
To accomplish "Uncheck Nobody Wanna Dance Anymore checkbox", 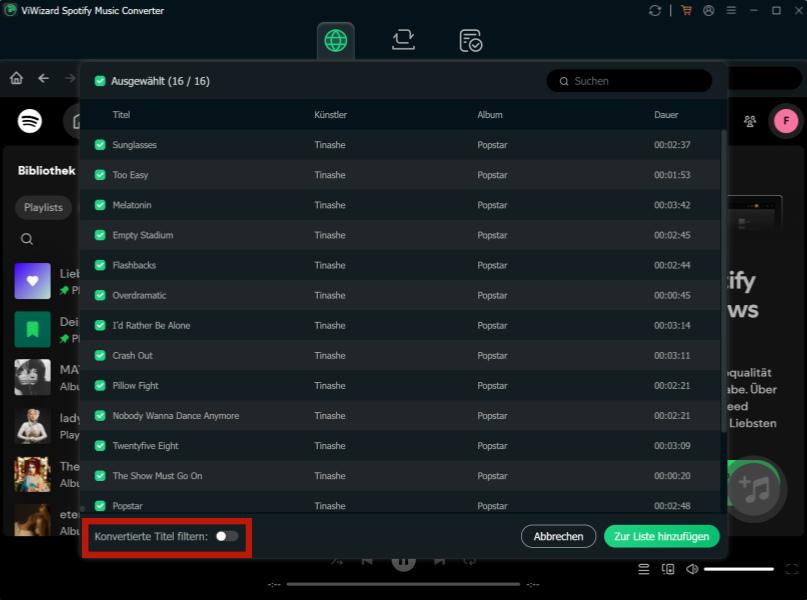I will [100, 416].
